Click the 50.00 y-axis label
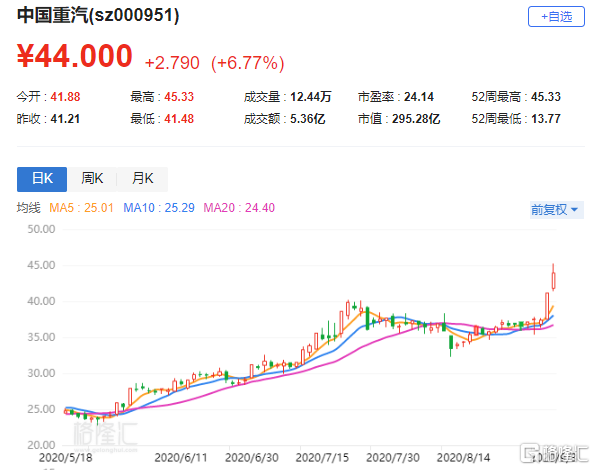The image size is (595, 470). (41, 229)
